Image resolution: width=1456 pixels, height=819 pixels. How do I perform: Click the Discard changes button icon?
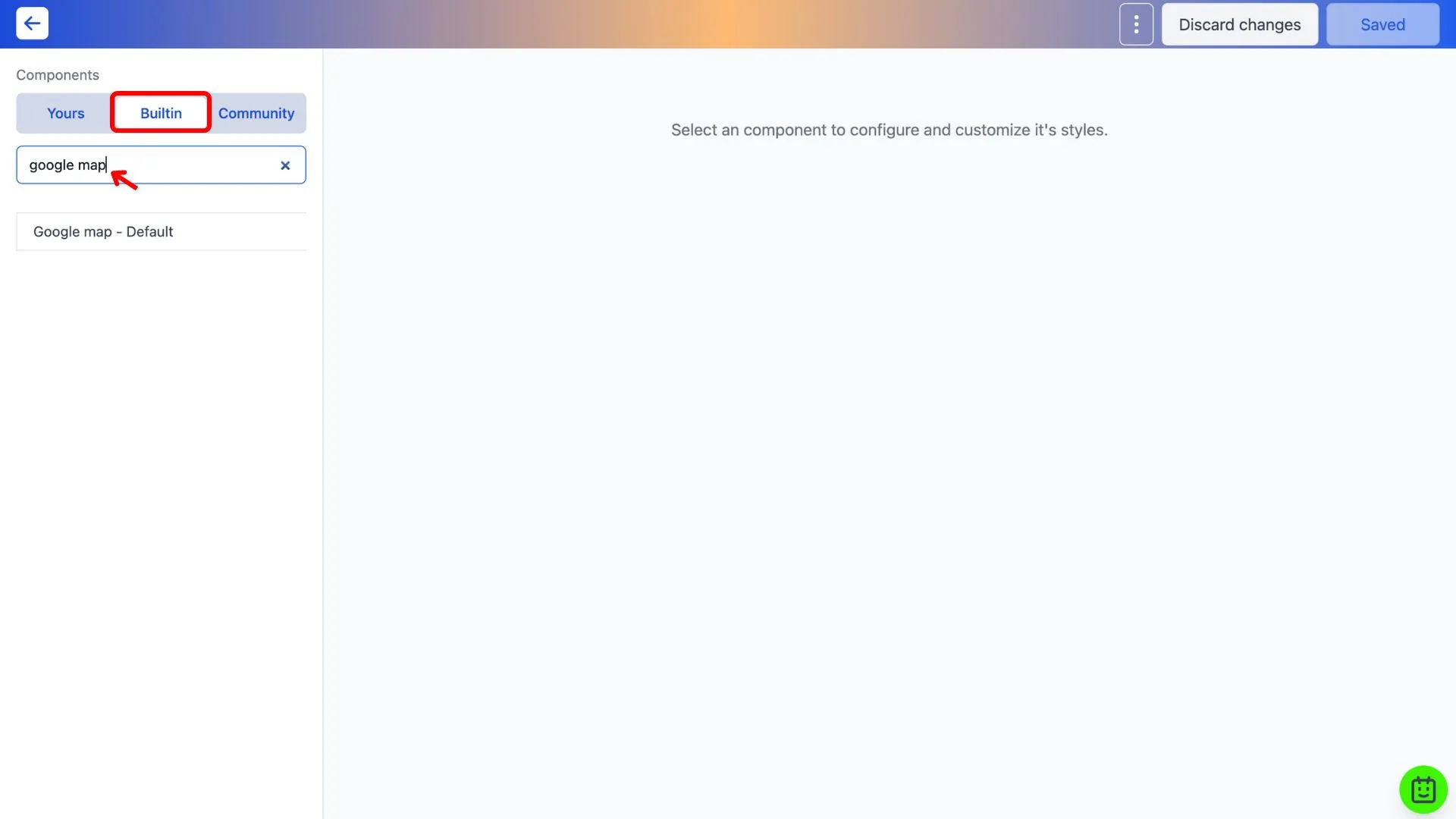pos(1239,23)
